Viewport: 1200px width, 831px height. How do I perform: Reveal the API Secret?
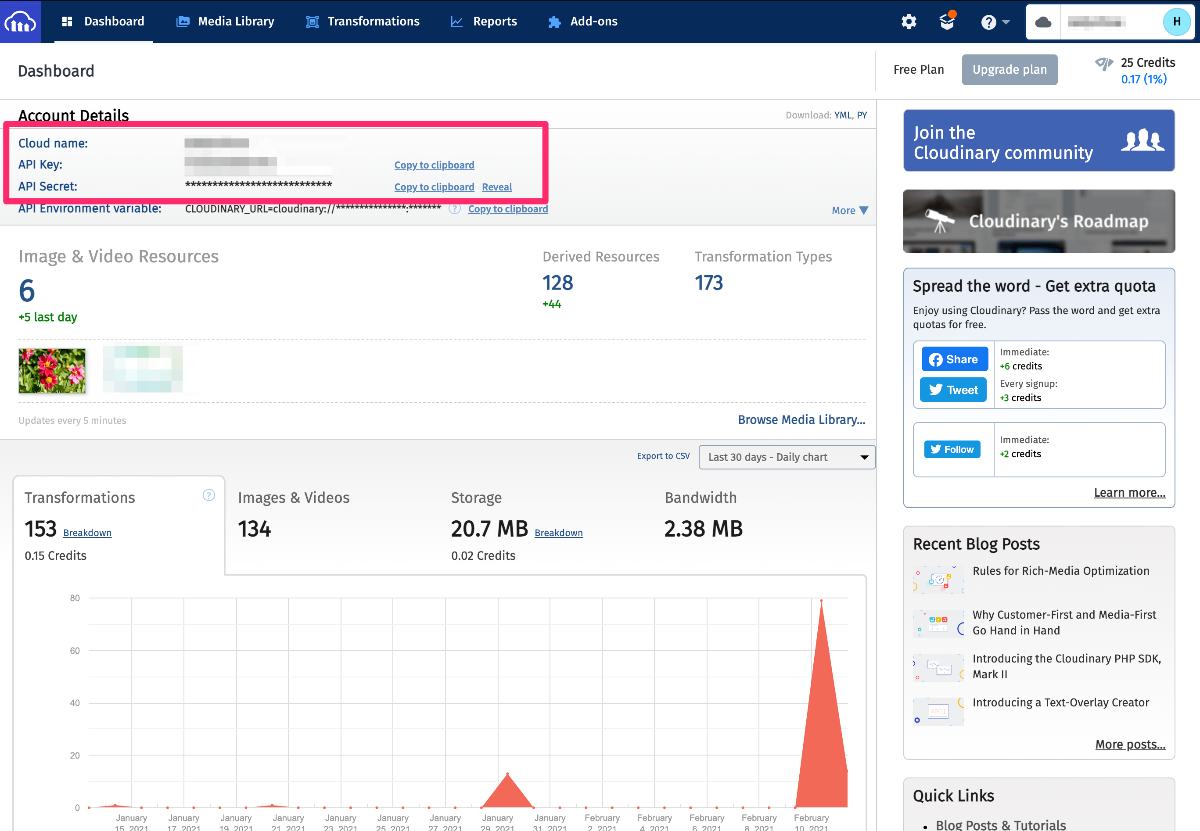[497, 187]
